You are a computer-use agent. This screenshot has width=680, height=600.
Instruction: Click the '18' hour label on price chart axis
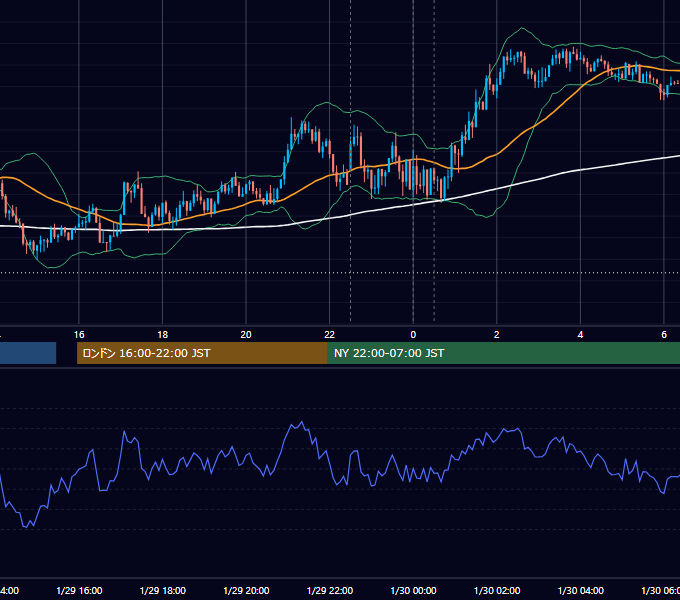tap(162, 335)
